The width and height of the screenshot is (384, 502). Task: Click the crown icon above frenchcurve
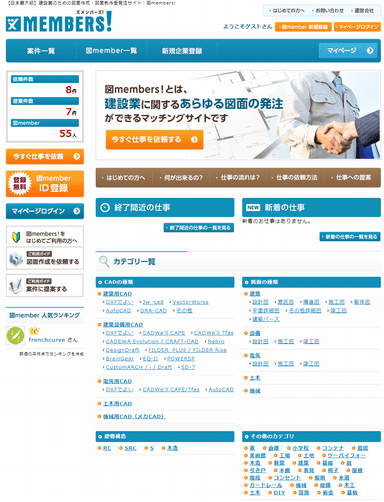click(34, 331)
